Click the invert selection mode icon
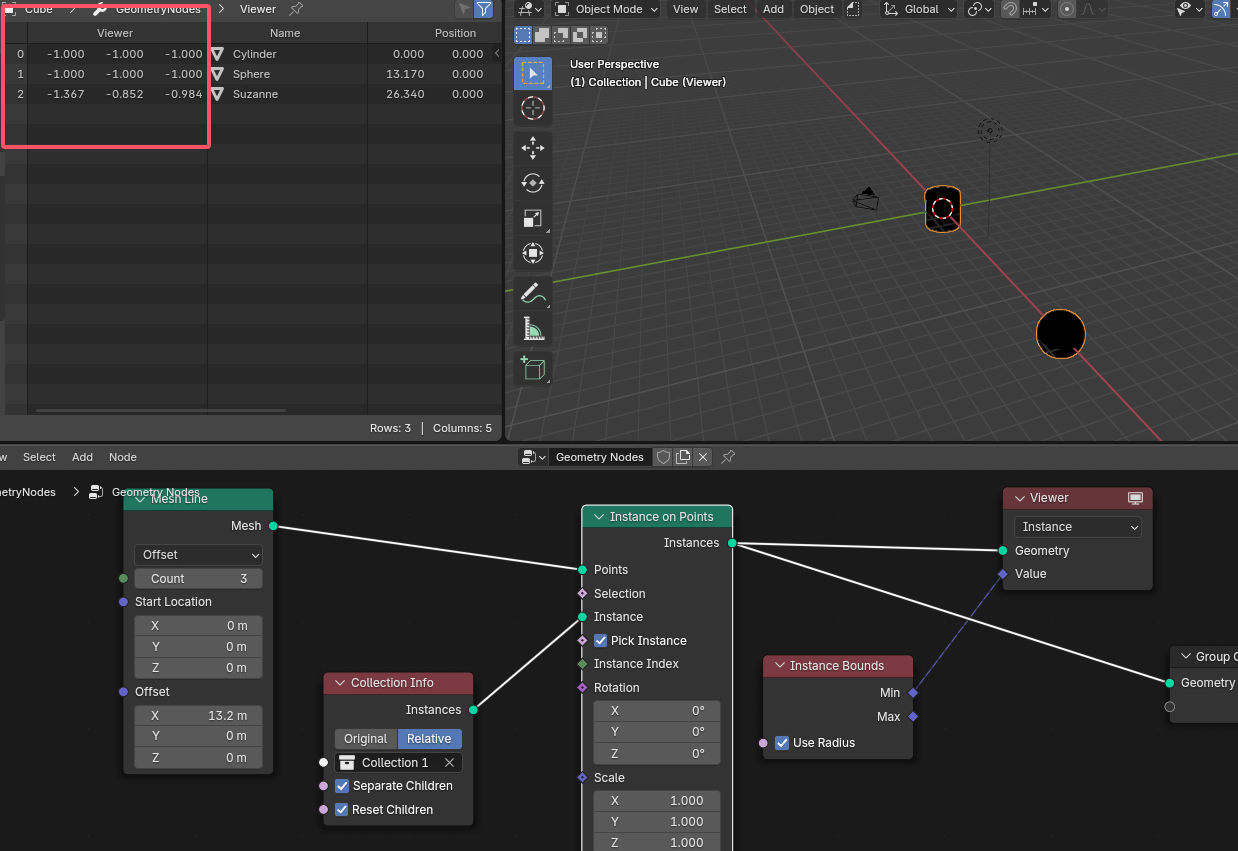 point(580,34)
